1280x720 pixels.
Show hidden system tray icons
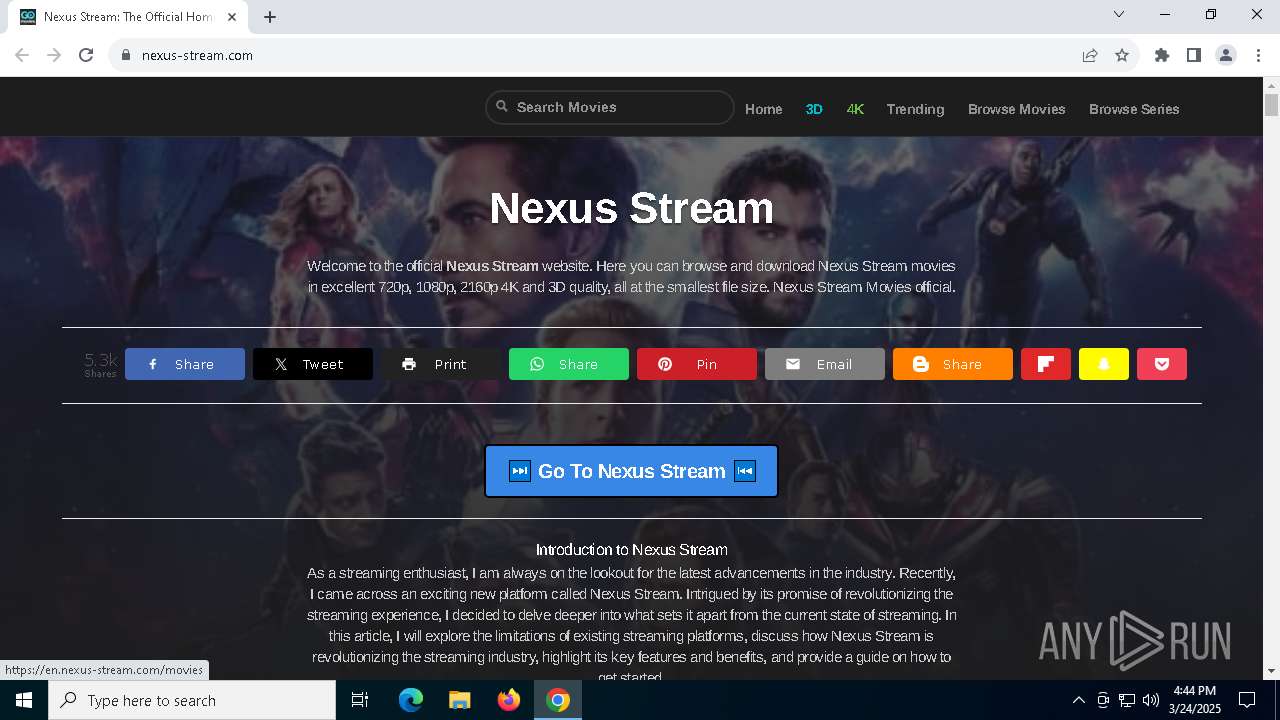(x=1078, y=700)
